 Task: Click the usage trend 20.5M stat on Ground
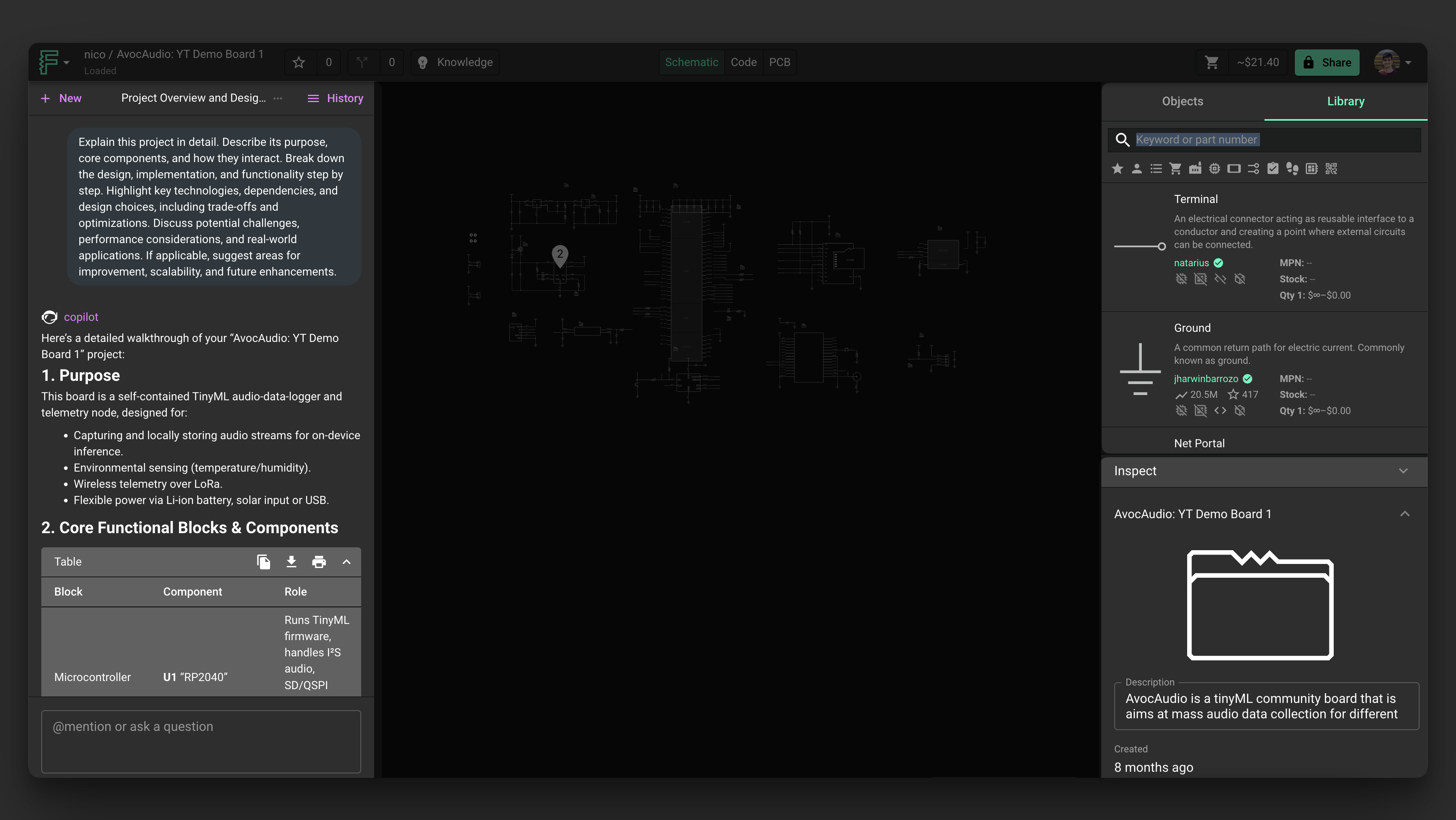pyautogui.click(x=1196, y=395)
